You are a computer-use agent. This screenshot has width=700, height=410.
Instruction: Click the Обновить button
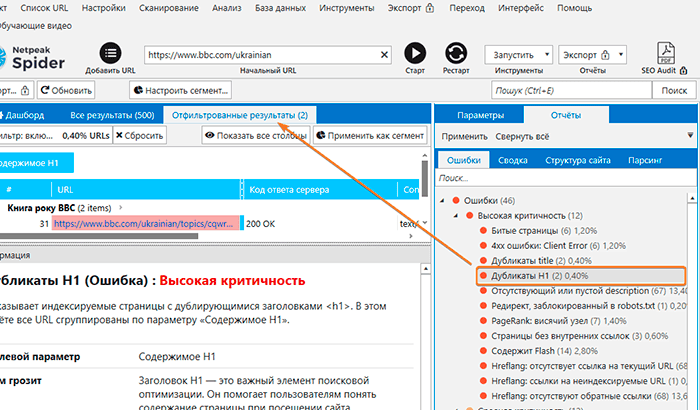pyautogui.click(x=66, y=90)
